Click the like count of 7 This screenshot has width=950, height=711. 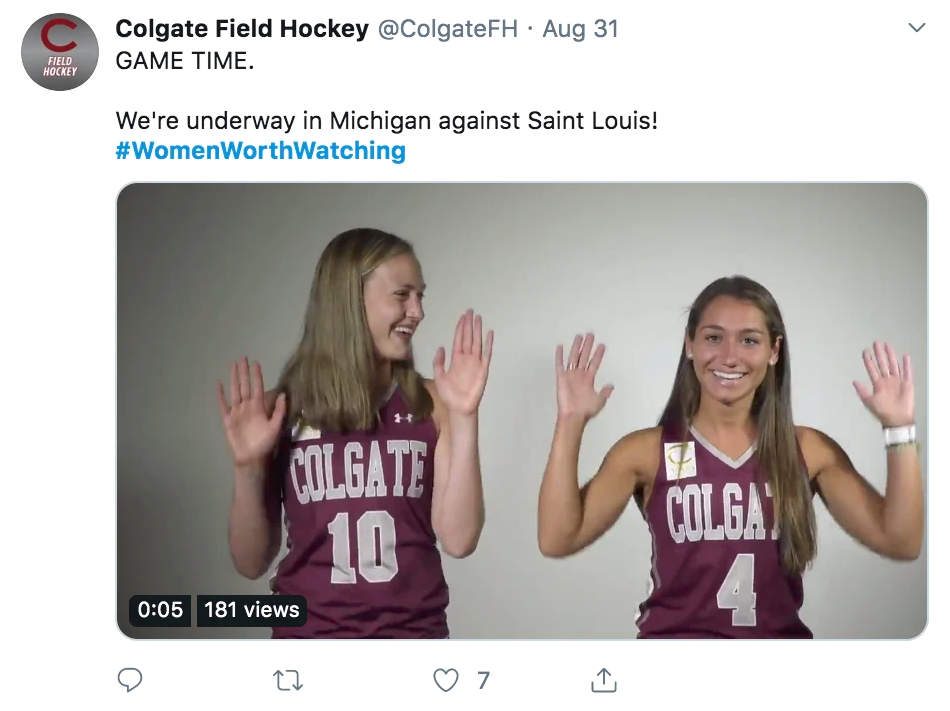coord(484,681)
